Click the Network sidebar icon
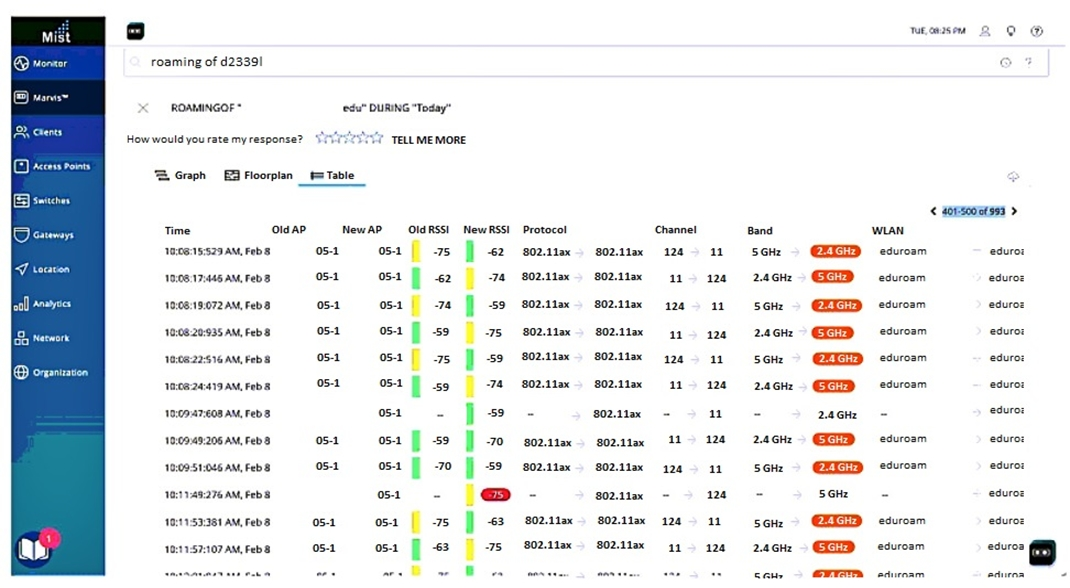 22,338
